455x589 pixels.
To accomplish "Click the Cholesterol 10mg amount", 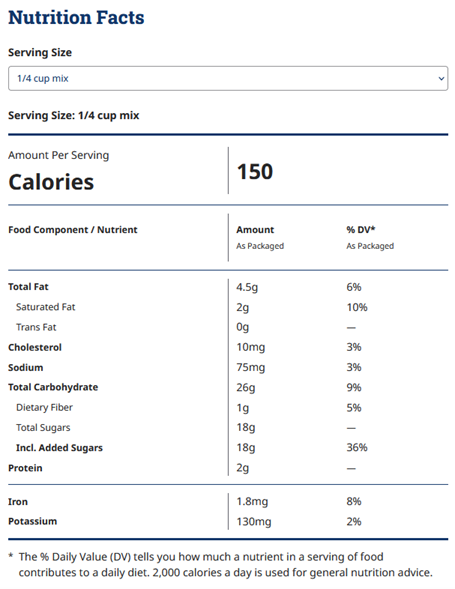I will pyautogui.click(x=251, y=347).
